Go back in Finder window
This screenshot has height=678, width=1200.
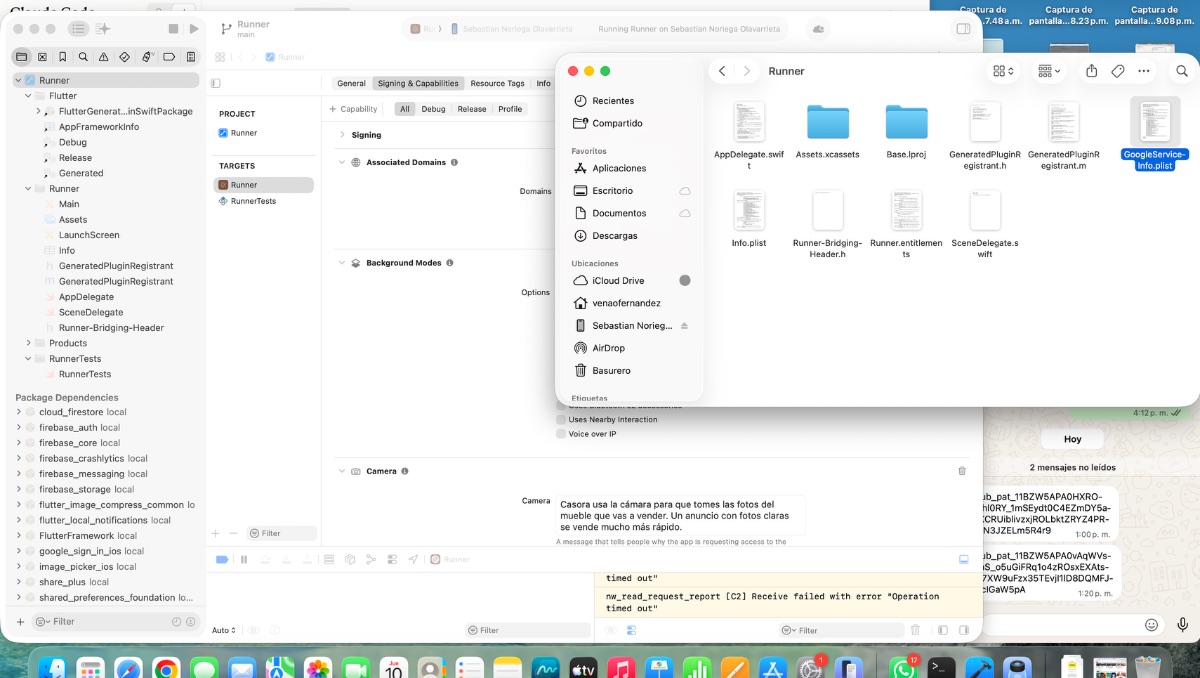click(x=722, y=71)
